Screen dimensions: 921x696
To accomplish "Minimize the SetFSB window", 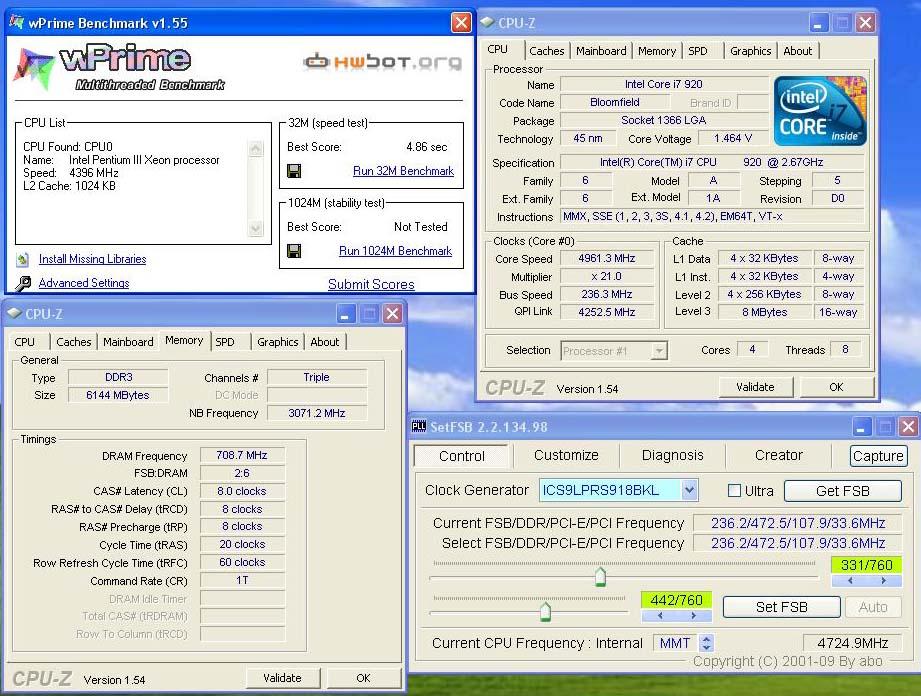I will pos(861,426).
